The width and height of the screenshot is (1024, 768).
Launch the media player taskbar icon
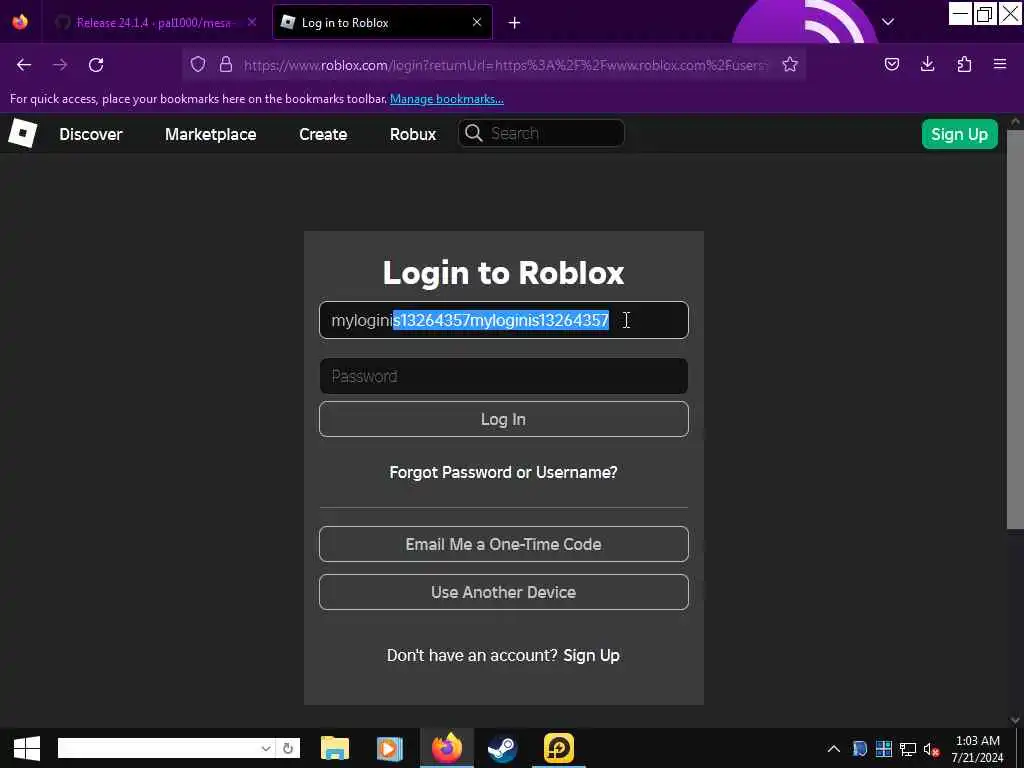390,748
